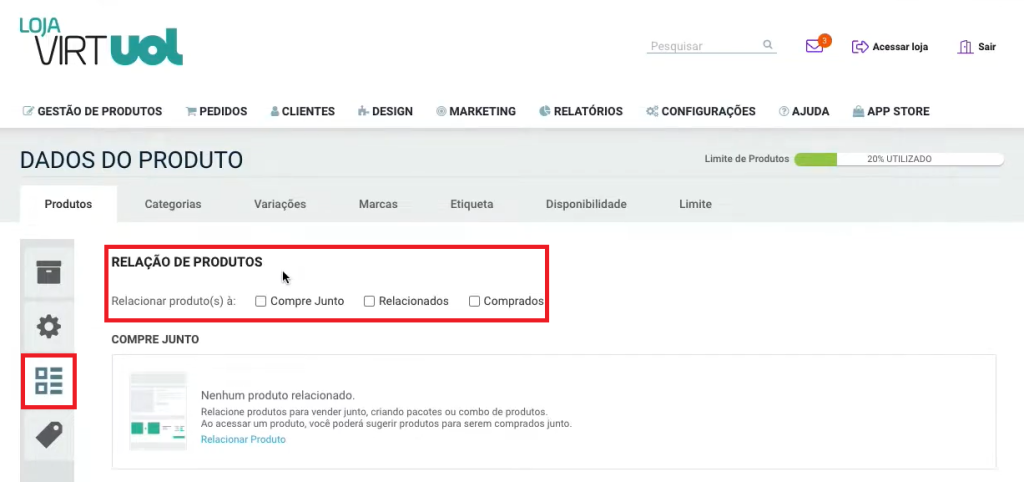Screen dimensions: 1024x482
Task: Click the DADOS DO PRODUTO heading
Action: [x=131, y=160]
